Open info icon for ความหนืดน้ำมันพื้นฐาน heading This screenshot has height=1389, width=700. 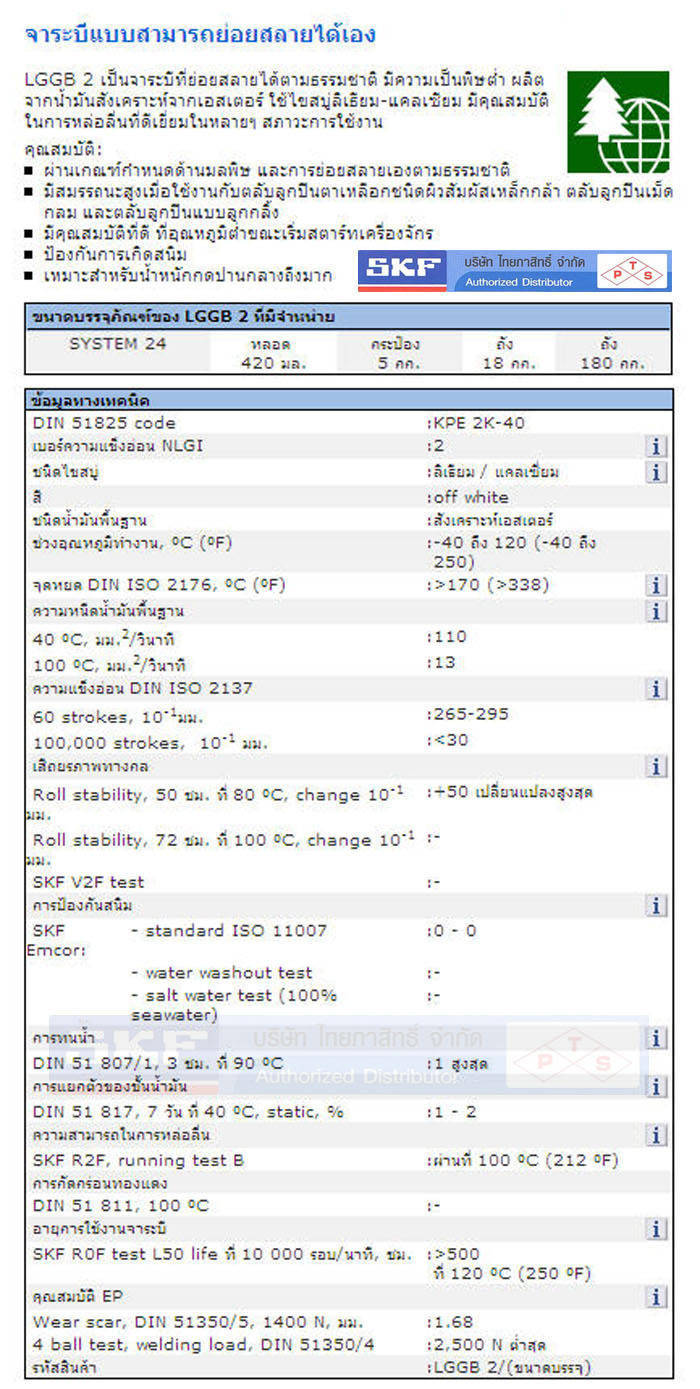click(656, 611)
